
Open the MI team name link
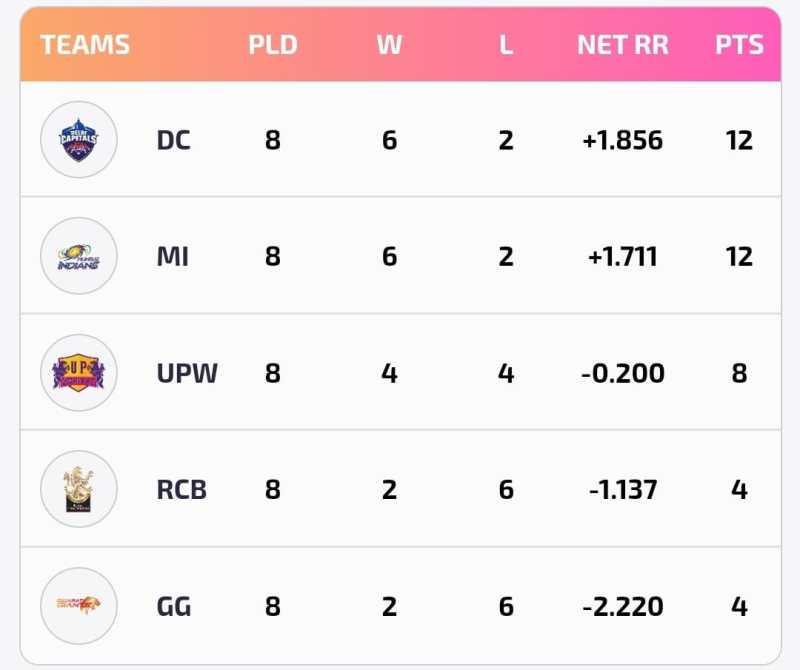172,257
